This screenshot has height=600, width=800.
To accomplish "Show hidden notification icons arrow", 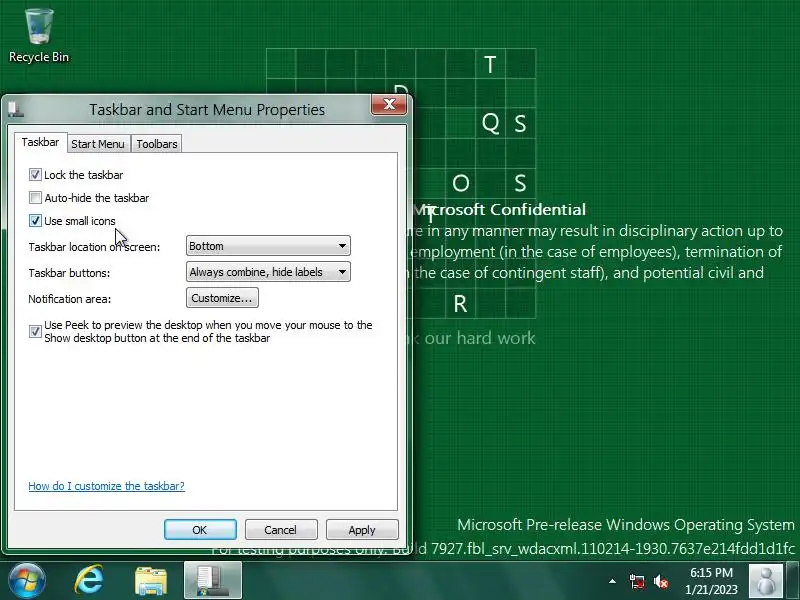I will [x=612, y=581].
